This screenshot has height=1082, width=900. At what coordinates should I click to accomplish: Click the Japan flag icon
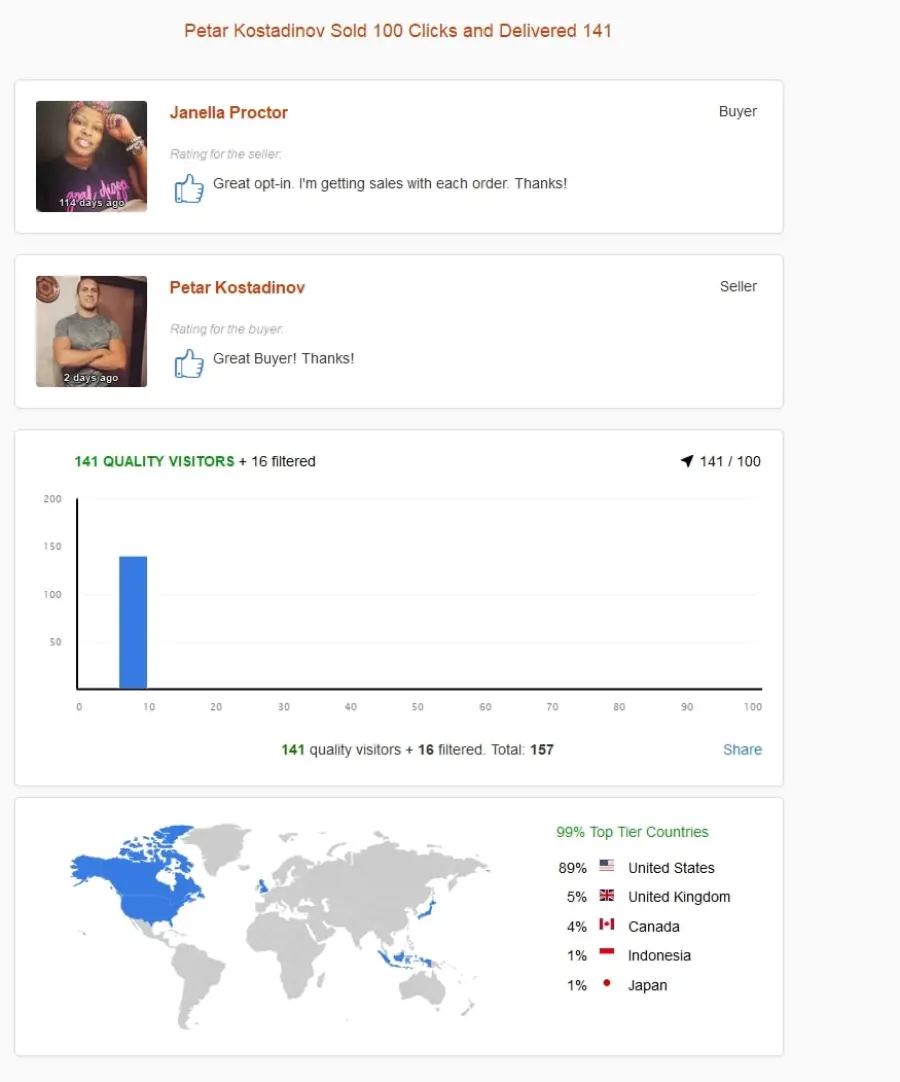(607, 983)
